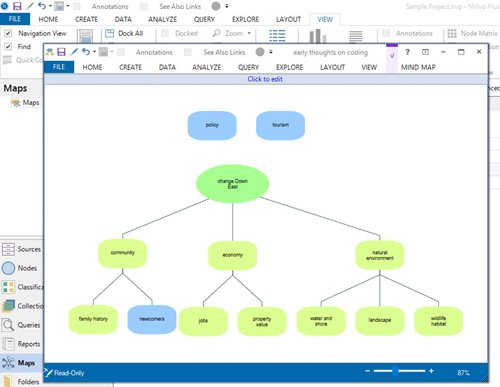Click the Undo arrow in the mind map window
Image resolution: width=500 pixels, height=387 pixels.
click(86, 52)
